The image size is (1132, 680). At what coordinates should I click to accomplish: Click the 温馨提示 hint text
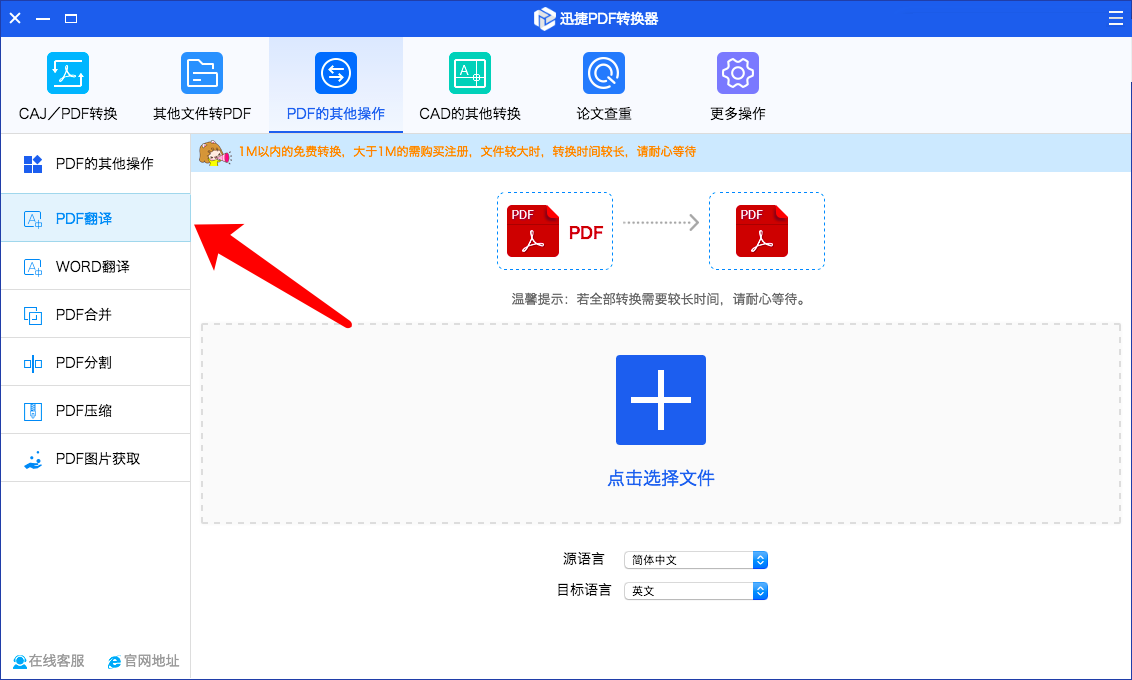click(658, 299)
